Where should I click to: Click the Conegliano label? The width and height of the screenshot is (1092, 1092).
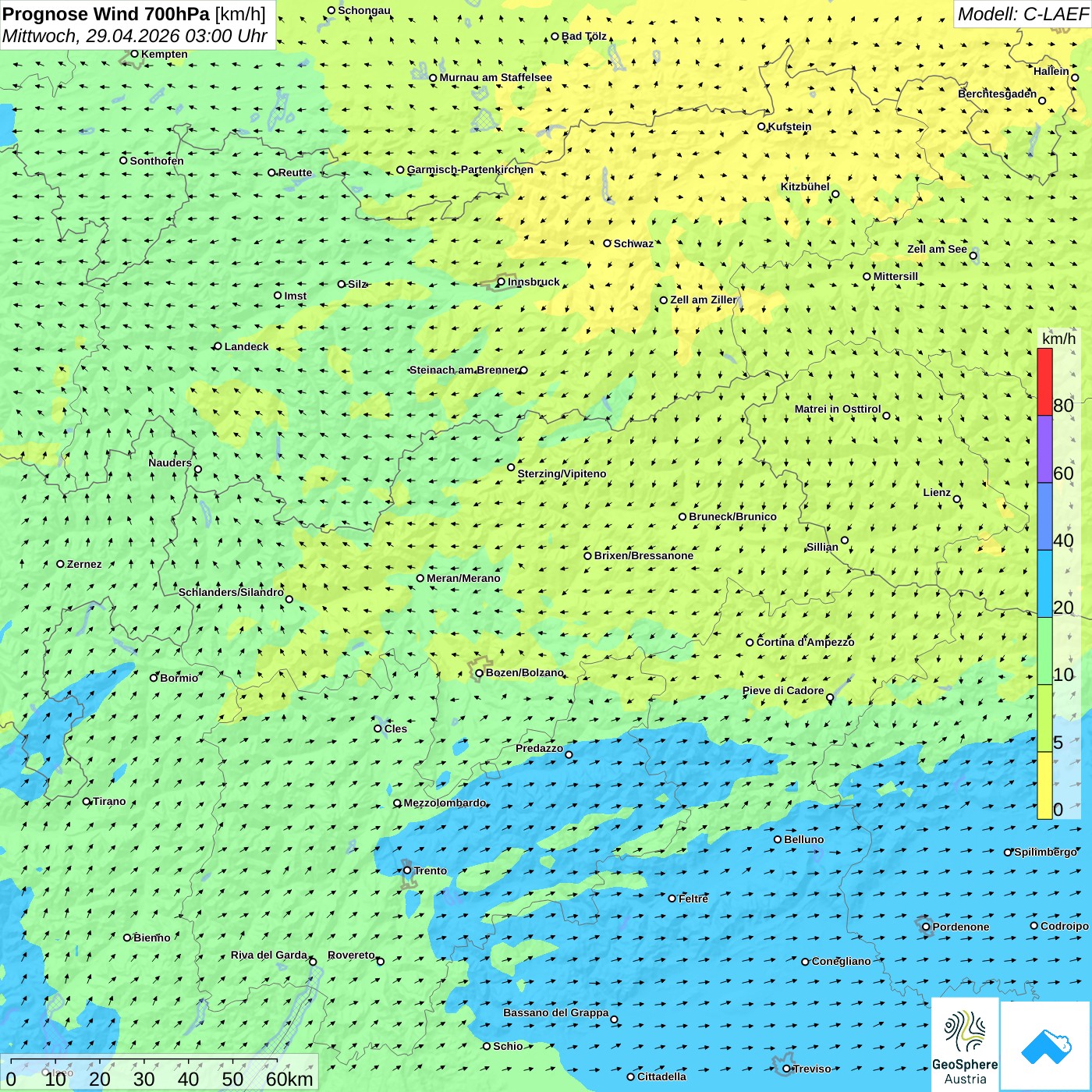pyautogui.click(x=841, y=961)
